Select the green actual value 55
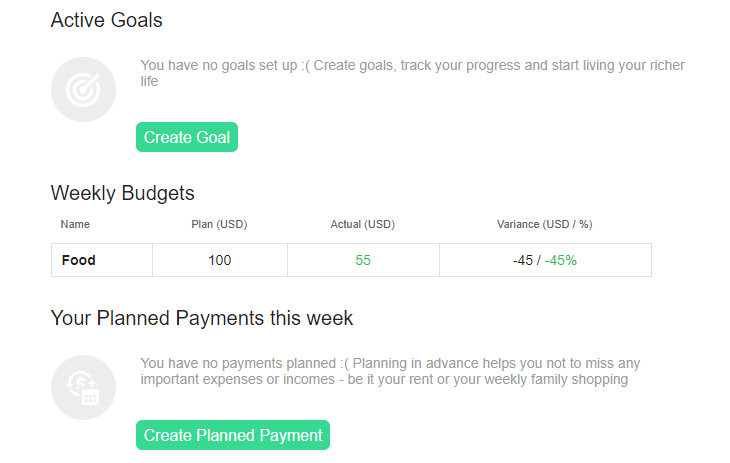This screenshot has height=463, width=730. click(363, 260)
